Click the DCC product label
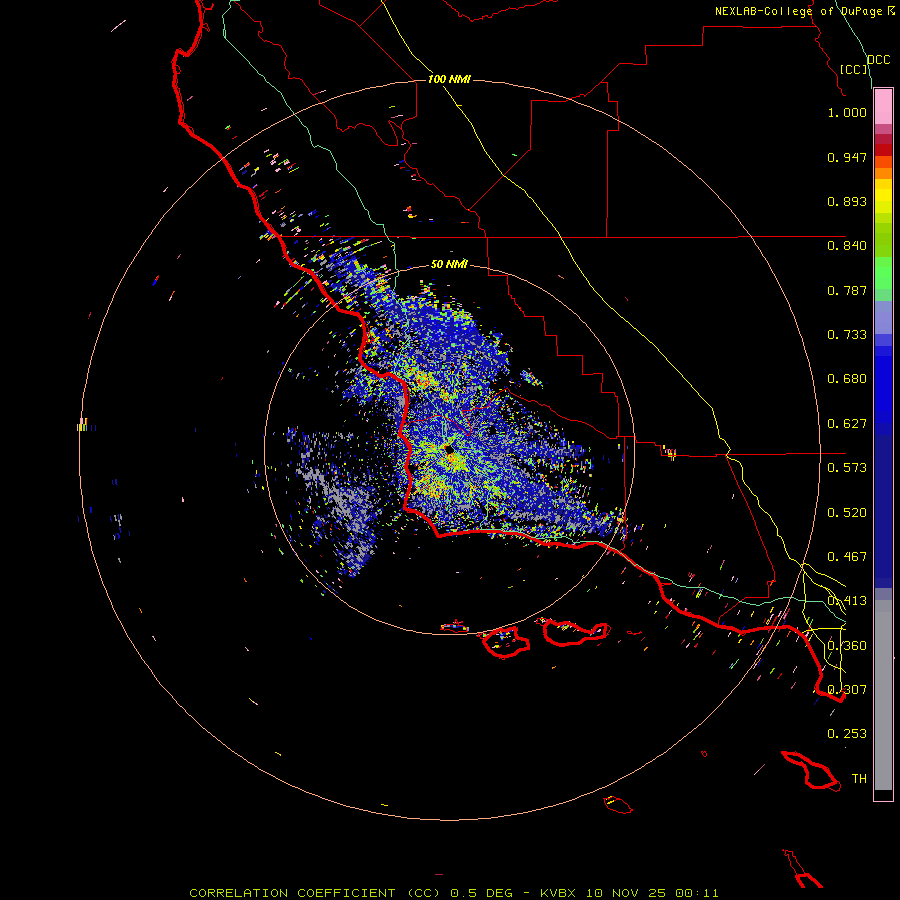The height and width of the screenshot is (900, 900). point(878,60)
